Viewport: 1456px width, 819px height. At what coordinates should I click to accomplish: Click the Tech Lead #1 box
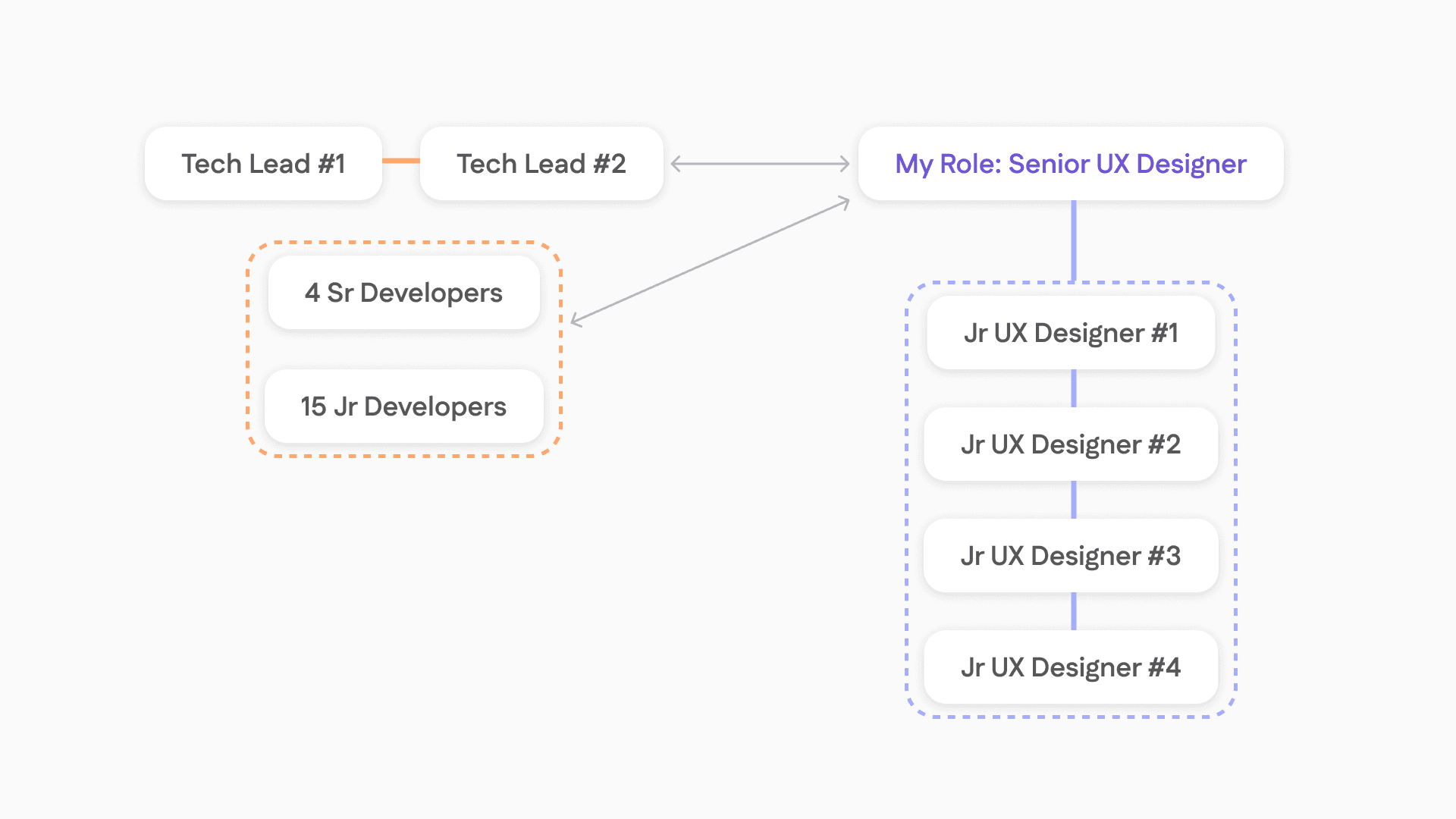(263, 164)
